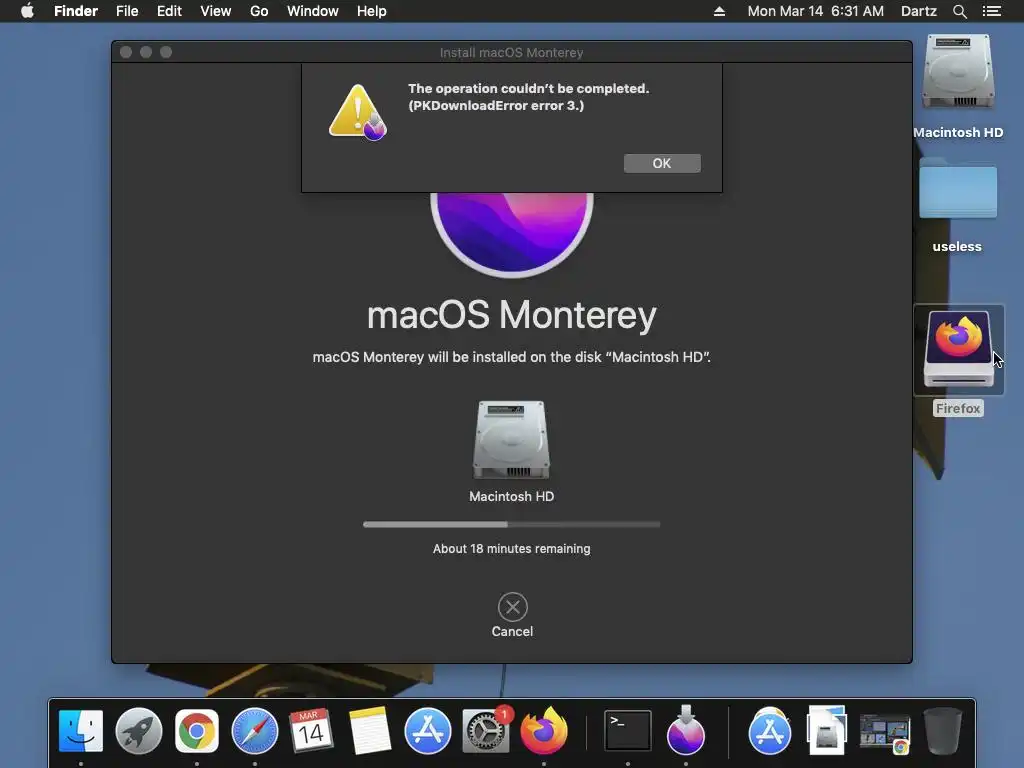The height and width of the screenshot is (768, 1024).
Task: Click the Install macOS Monterey Dock icon
Action: (686, 729)
